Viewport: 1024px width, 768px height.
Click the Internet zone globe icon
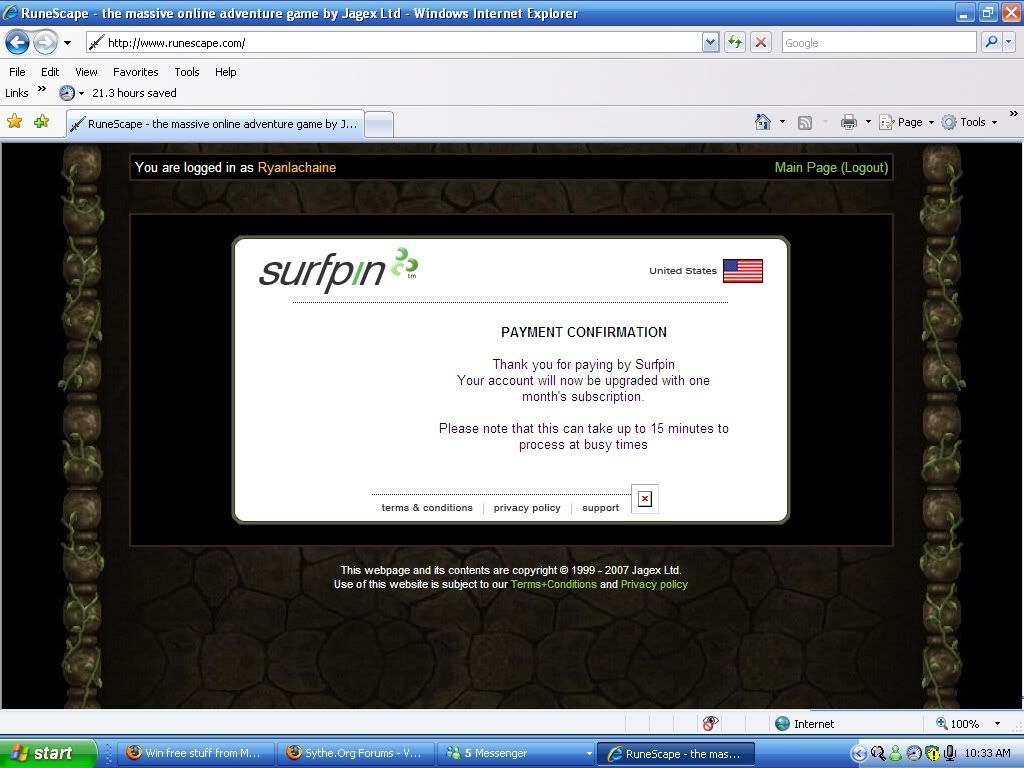click(x=782, y=724)
